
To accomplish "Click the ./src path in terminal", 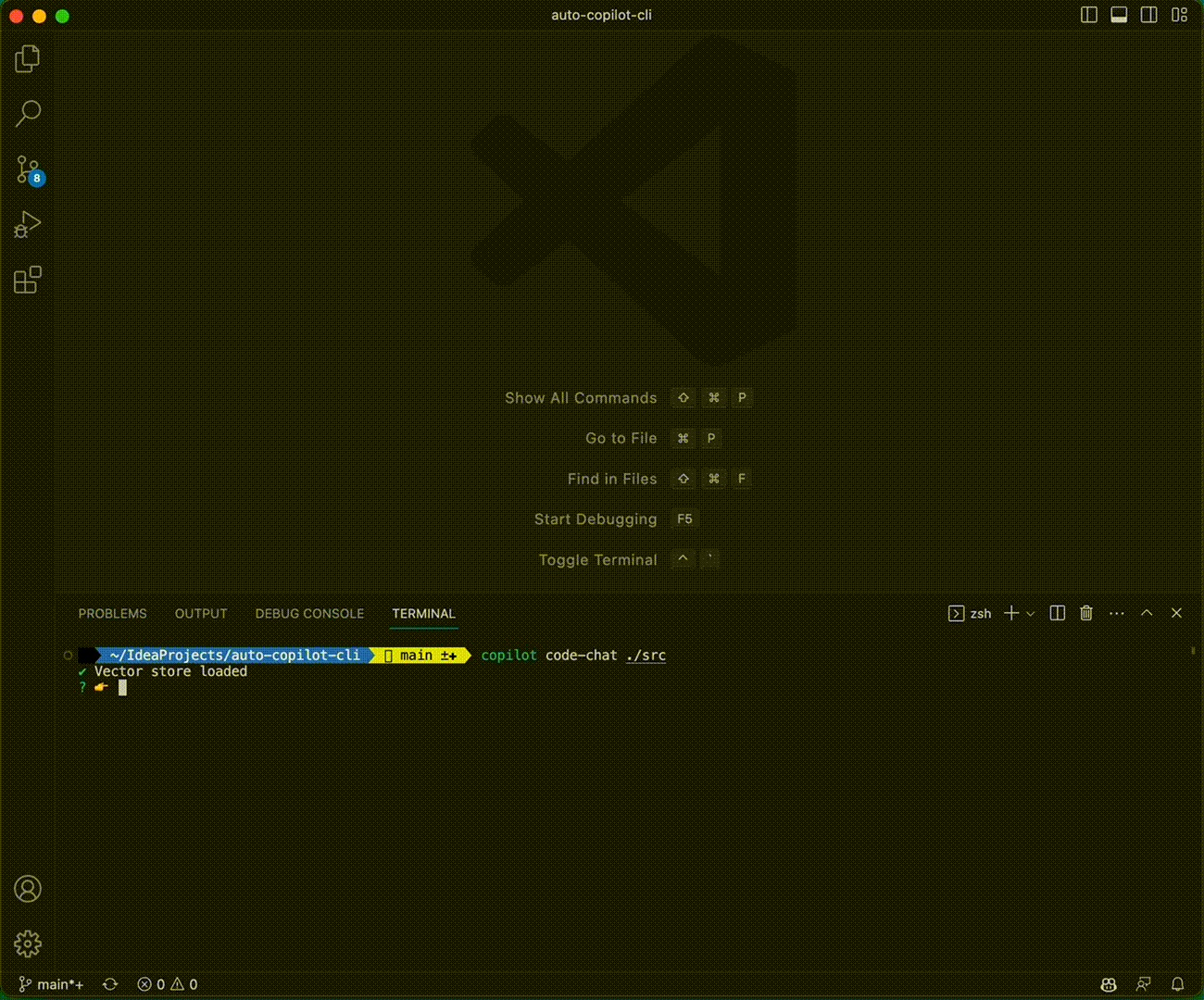I will (x=646, y=655).
